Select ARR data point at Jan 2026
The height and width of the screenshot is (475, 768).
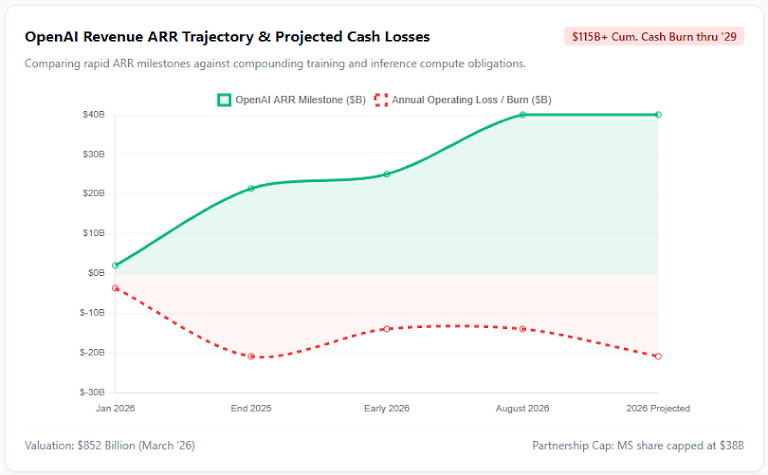[x=116, y=265]
